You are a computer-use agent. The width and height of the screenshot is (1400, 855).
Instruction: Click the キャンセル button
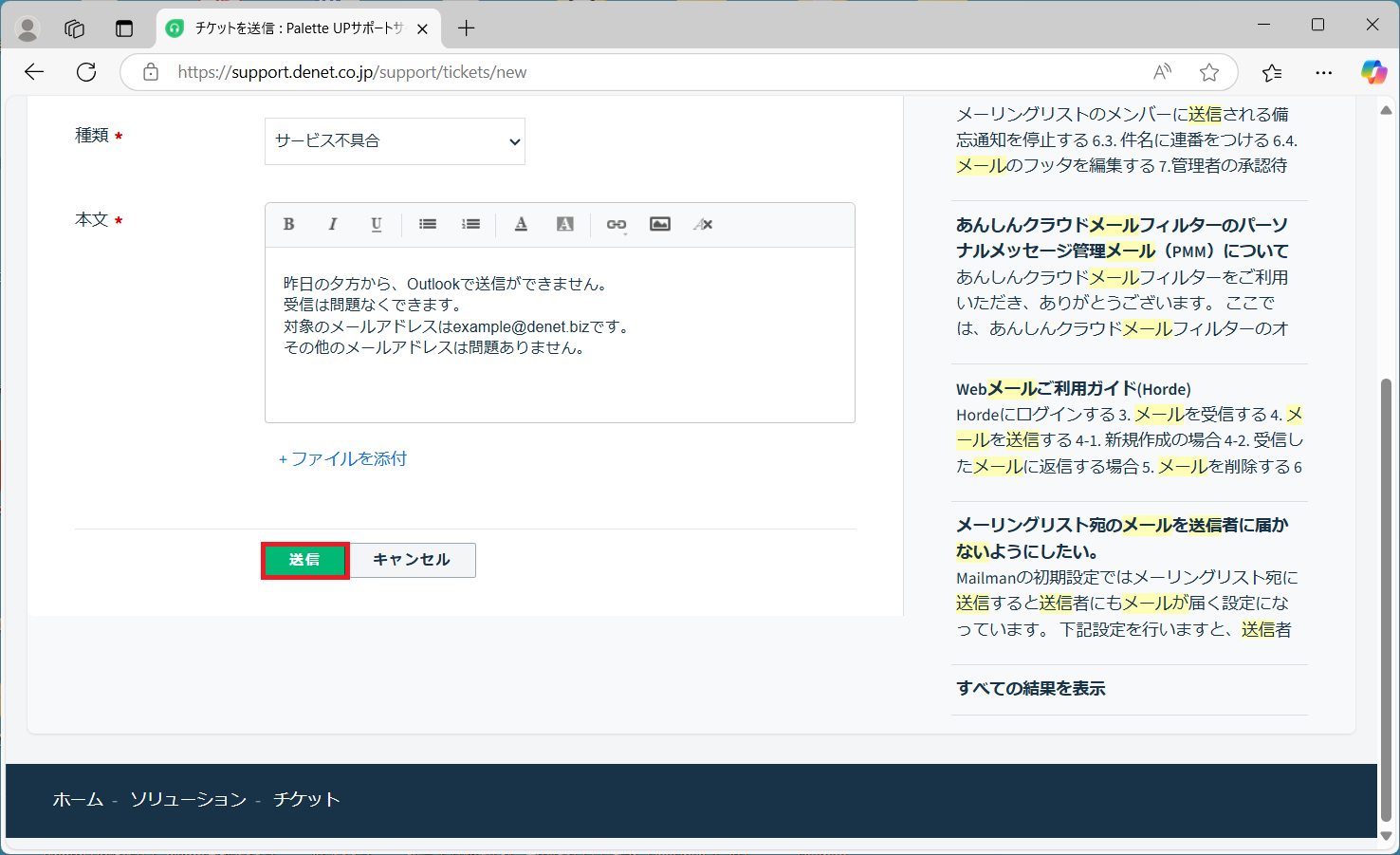tap(412, 560)
